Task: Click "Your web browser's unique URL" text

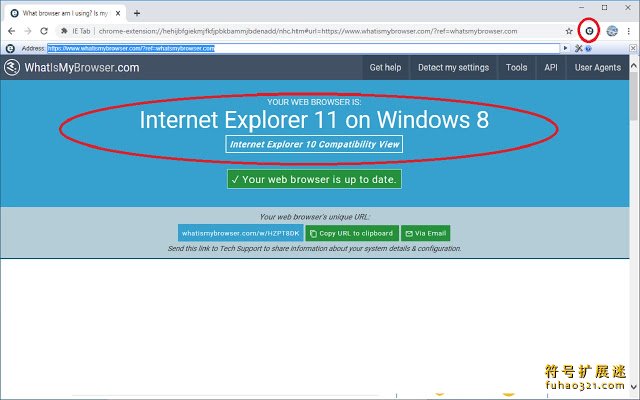Action: pos(315,217)
